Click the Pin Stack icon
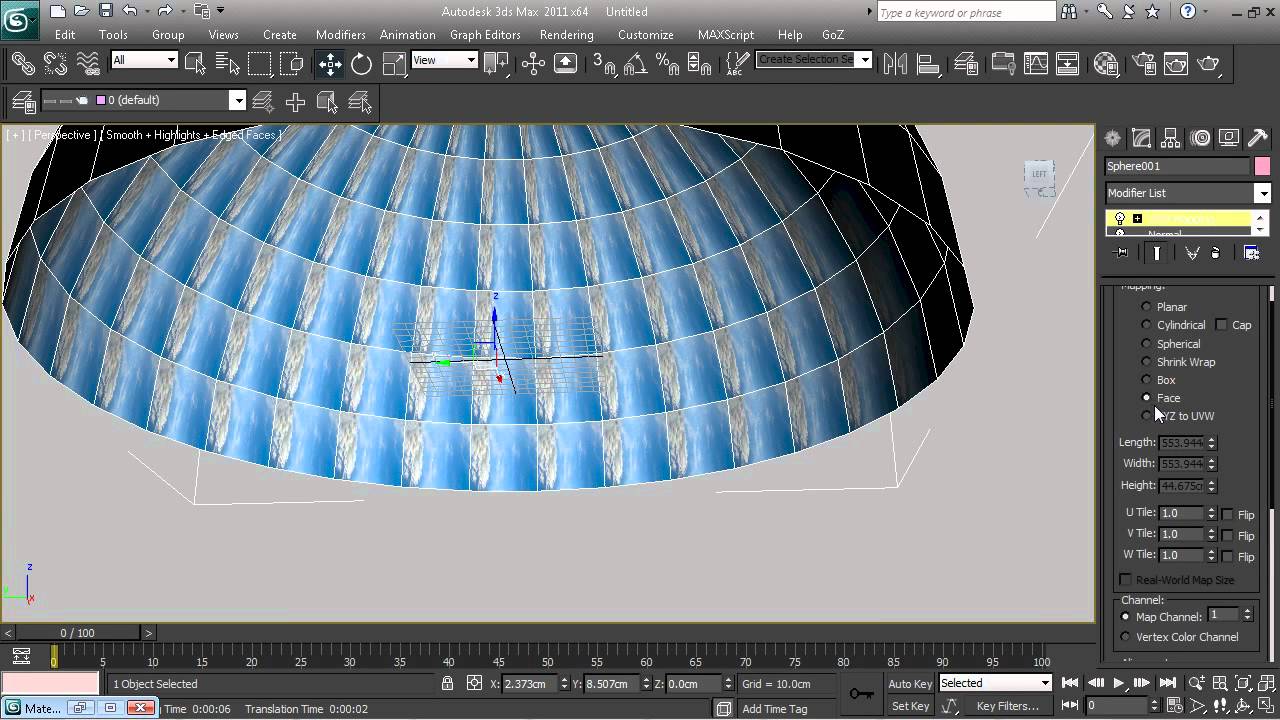The width and height of the screenshot is (1280, 720). click(1121, 253)
